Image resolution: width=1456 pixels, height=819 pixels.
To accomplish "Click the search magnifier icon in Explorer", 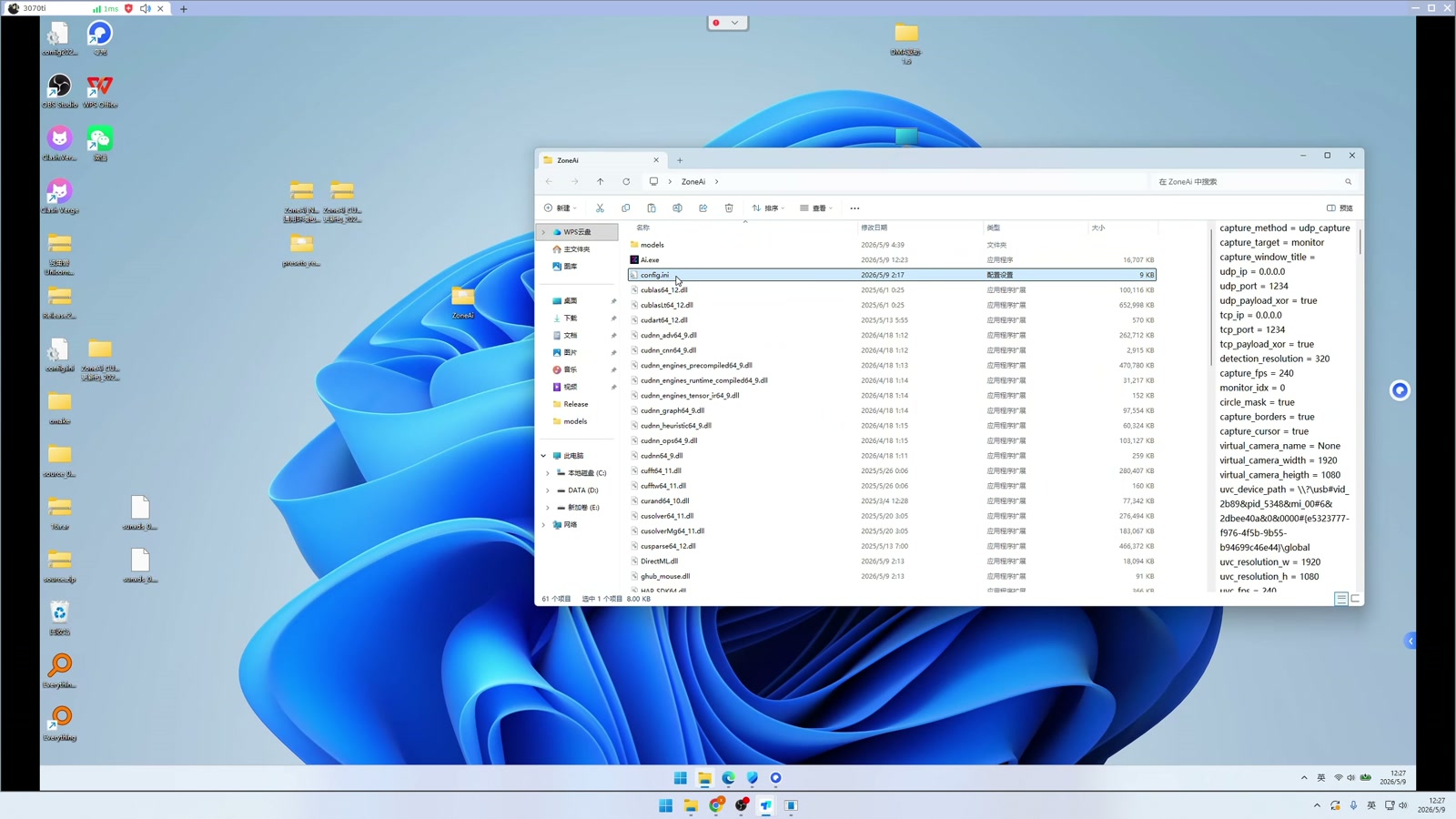I will pos(1349,182).
